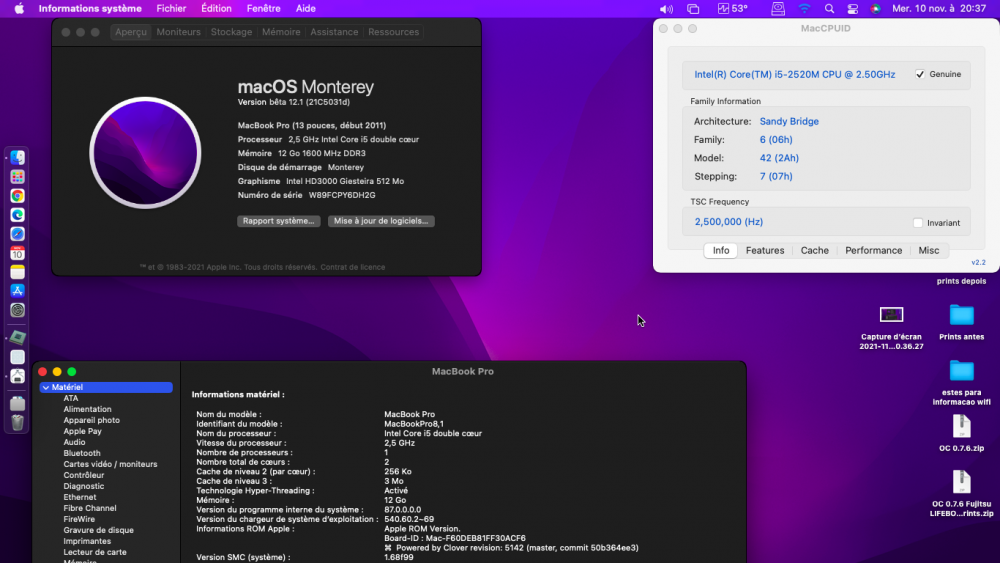Viewport: 1000px width, 563px height.
Task: Launch Microsoft Edge from the Dock
Action: coord(17,215)
